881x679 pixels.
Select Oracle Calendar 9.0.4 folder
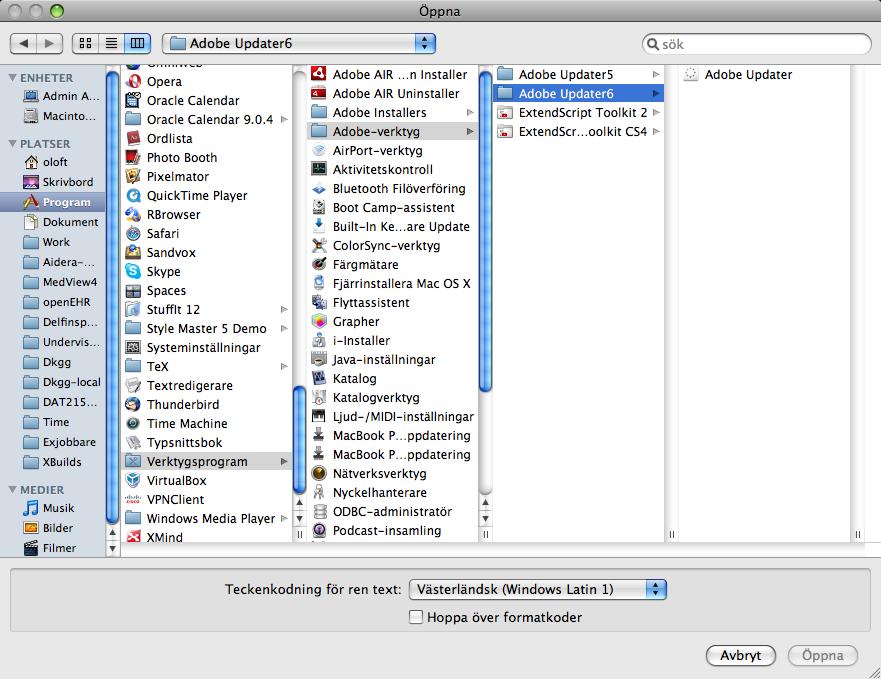pyautogui.click(x=206, y=120)
